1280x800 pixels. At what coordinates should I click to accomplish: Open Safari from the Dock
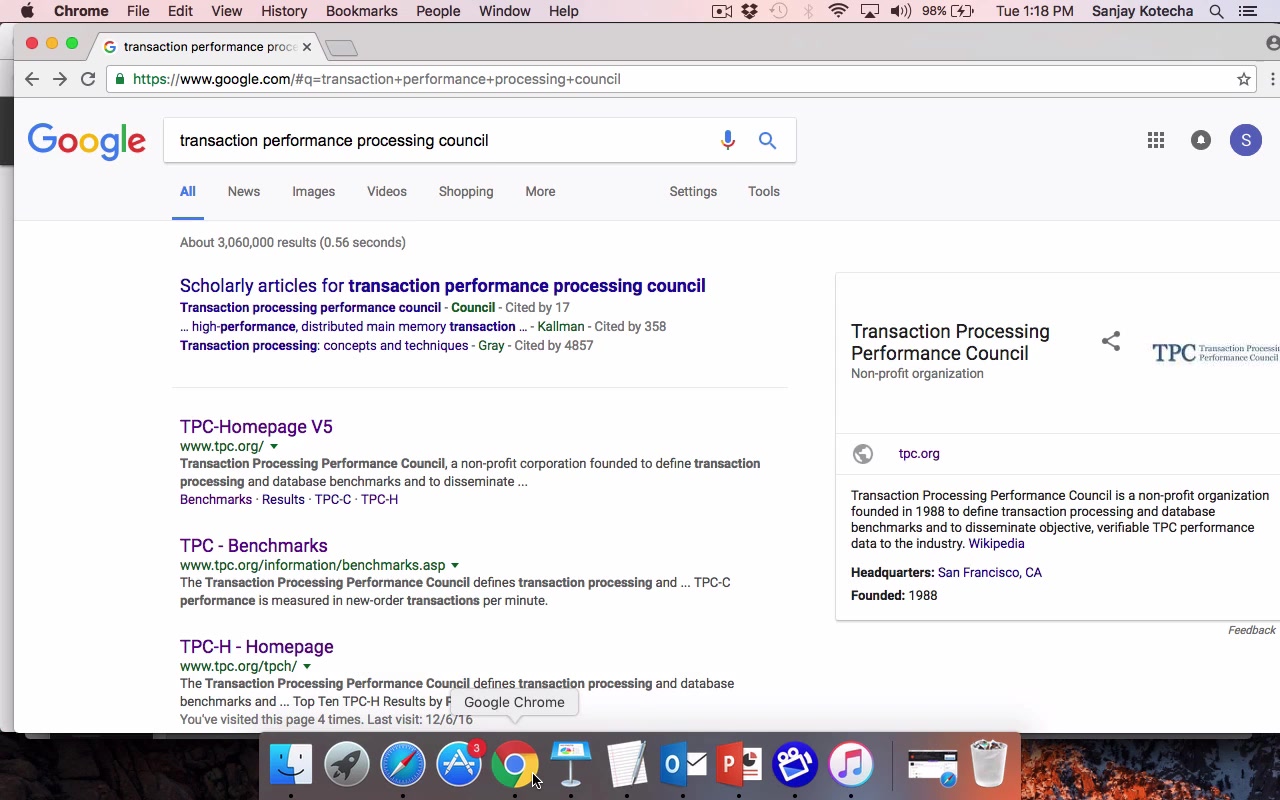[403, 765]
